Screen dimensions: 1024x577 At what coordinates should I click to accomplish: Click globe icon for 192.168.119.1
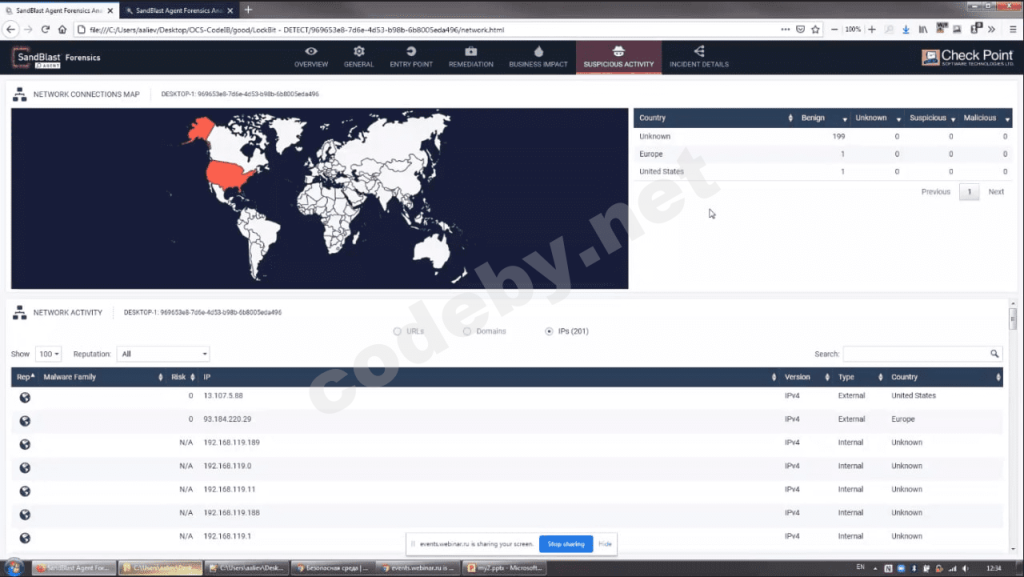(x=25, y=538)
